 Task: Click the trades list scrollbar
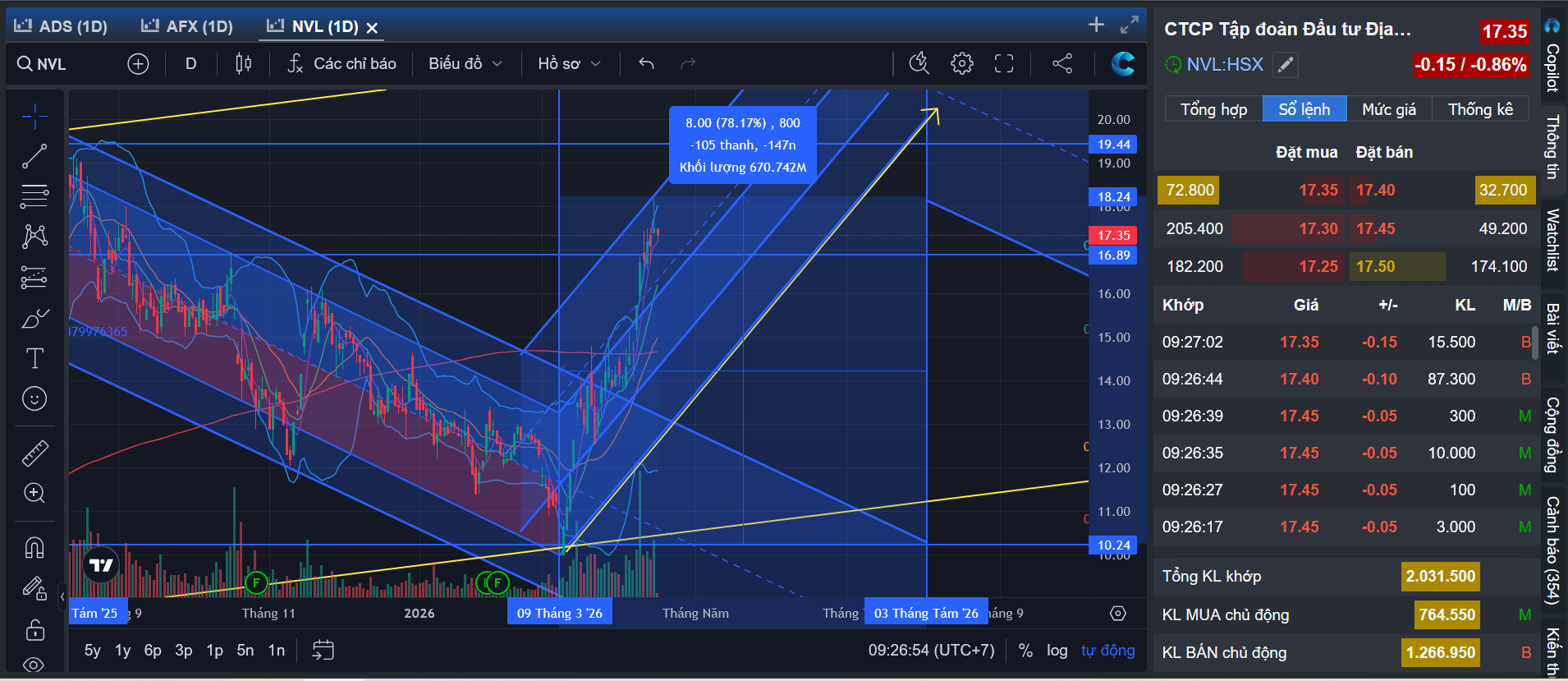1535,343
